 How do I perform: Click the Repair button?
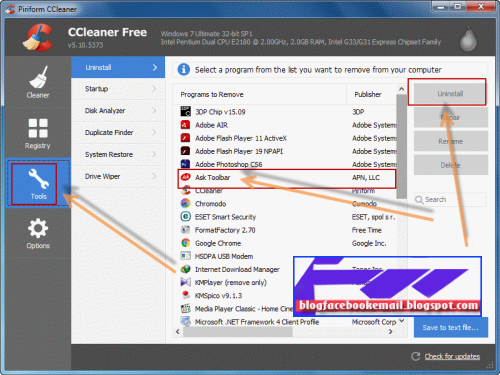pos(451,117)
